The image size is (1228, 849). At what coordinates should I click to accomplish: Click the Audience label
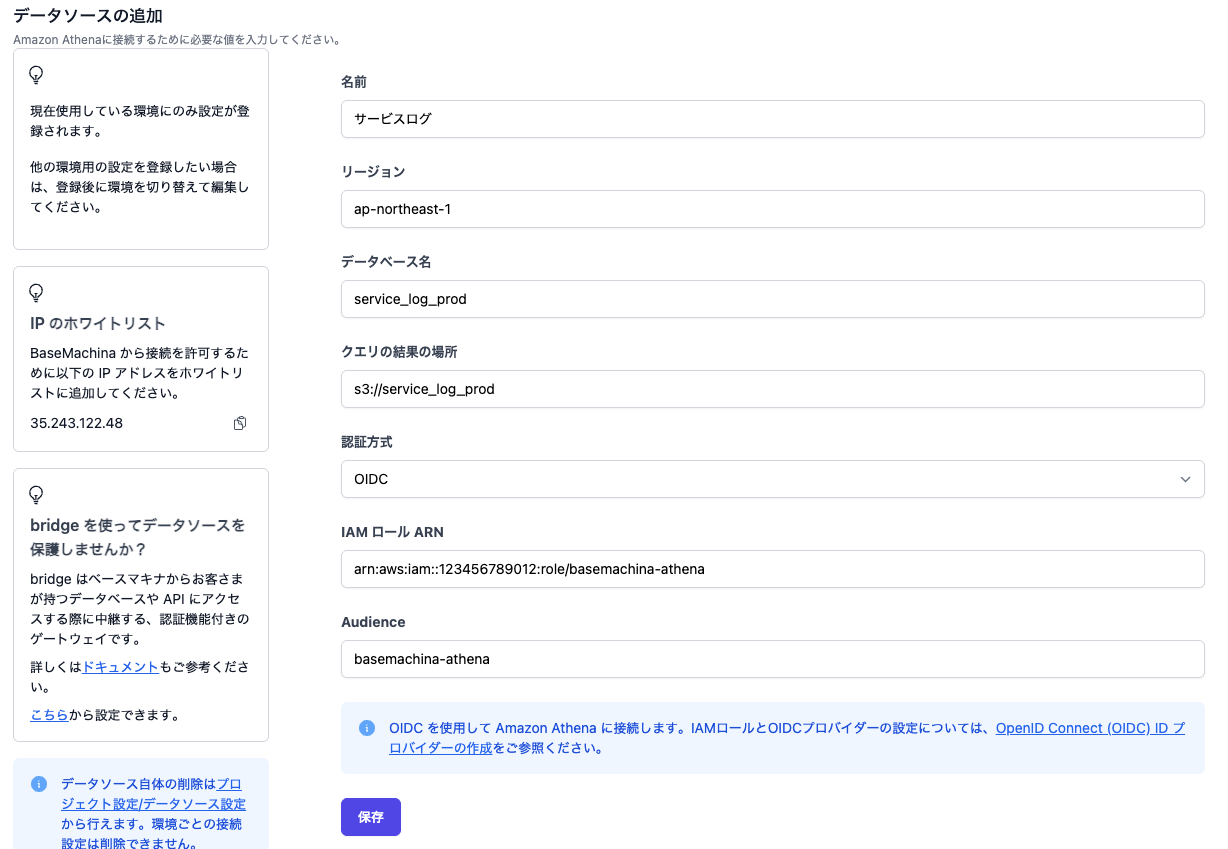point(373,621)
